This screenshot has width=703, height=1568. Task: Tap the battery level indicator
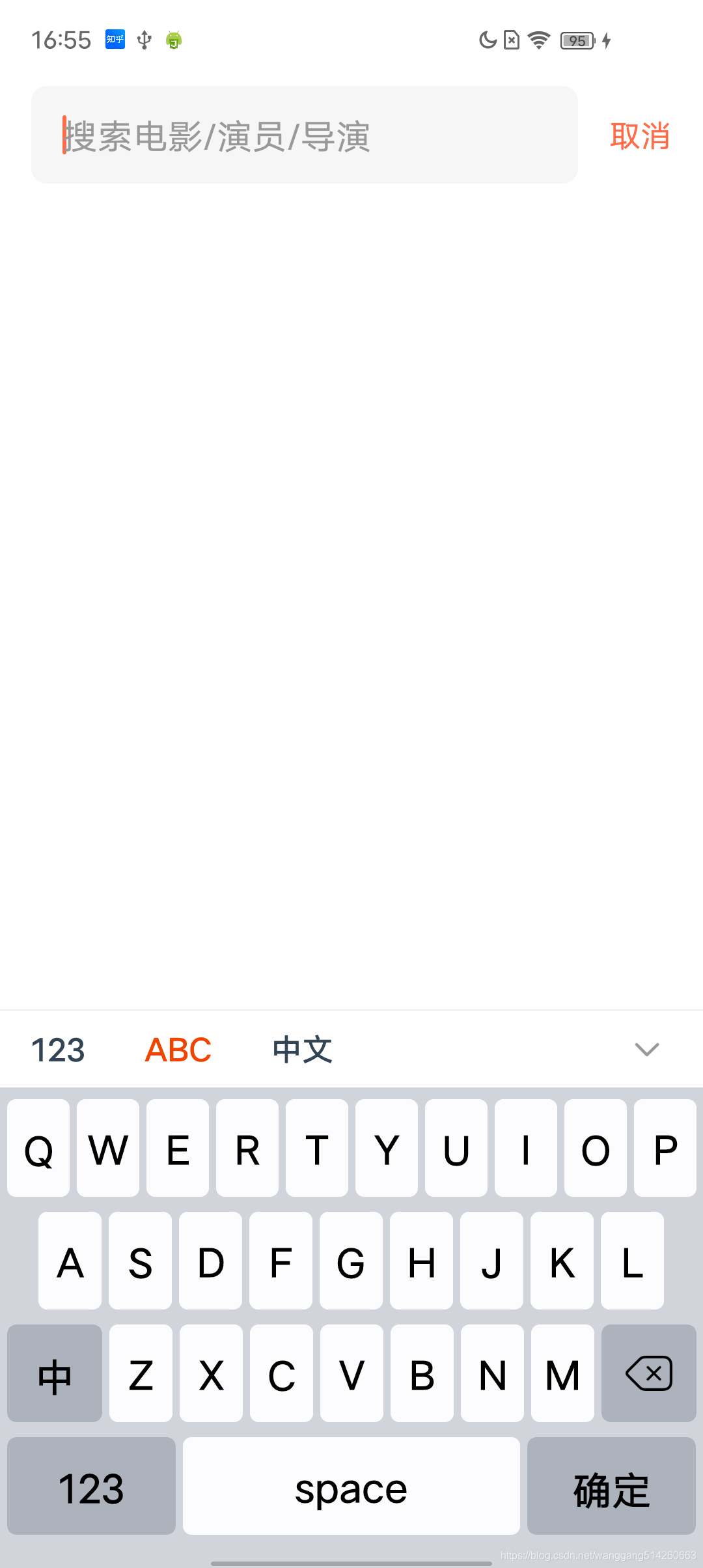578,41
